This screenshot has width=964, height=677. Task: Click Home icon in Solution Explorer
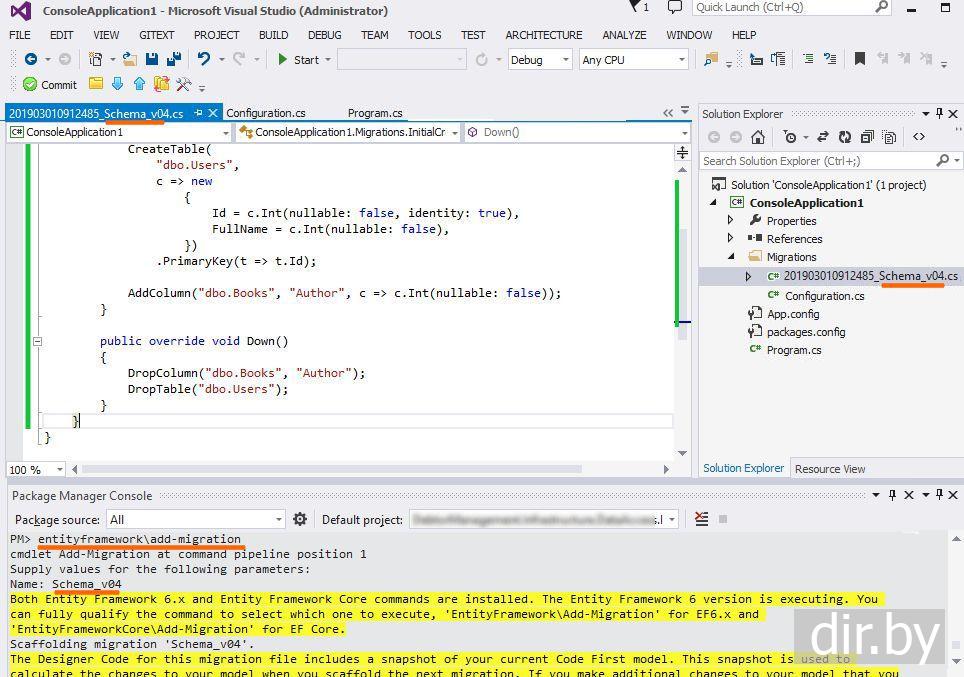click(758, 137)
